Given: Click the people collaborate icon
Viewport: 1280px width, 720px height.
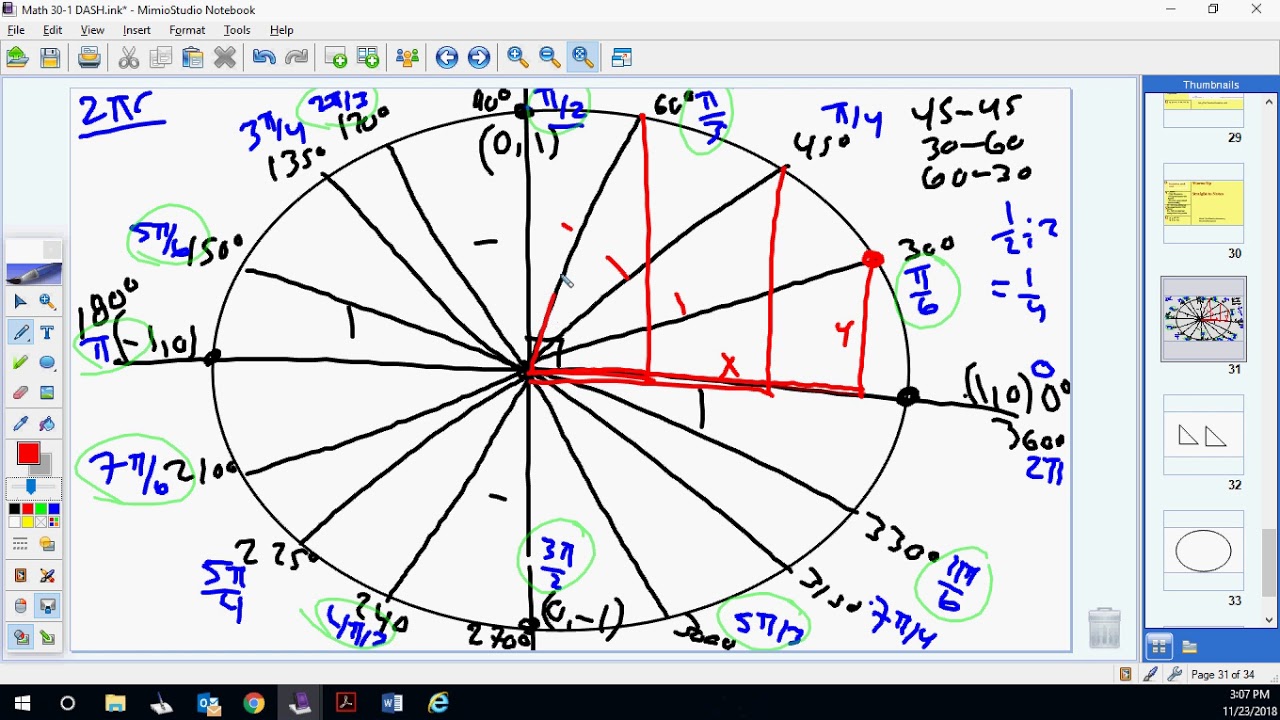Looking at the screenshot, I should [407, 58].
